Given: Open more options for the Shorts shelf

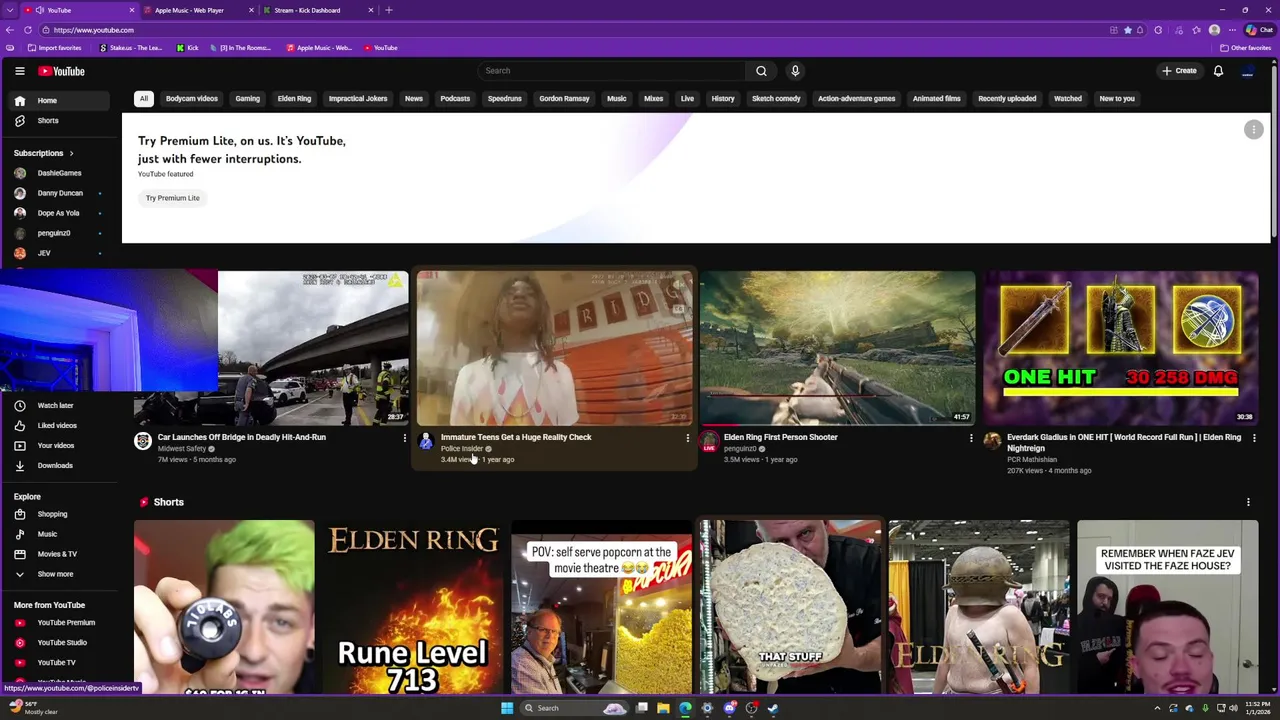Looking at the screenshot, I should pyautogui.click(x=1248, y=502).
